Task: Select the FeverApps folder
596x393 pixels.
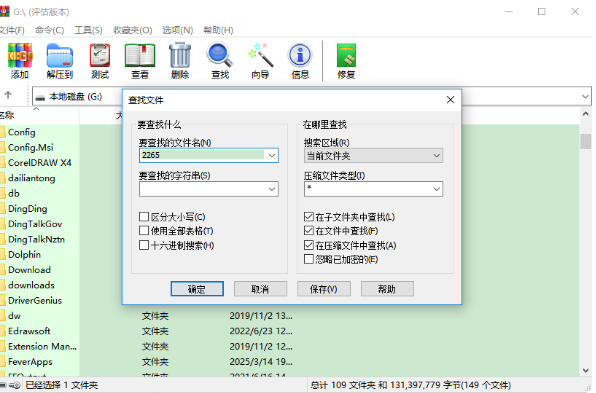Action: click(30, 362)
